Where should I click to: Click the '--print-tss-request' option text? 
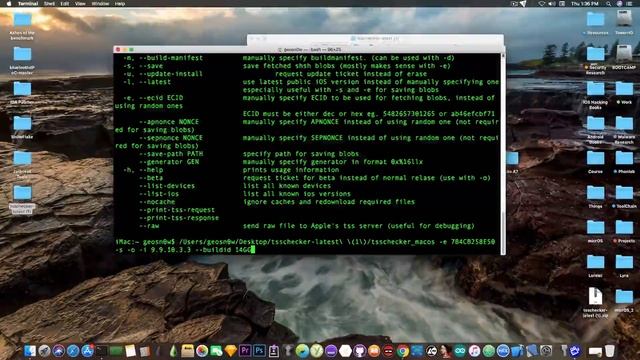coord(177,210)
